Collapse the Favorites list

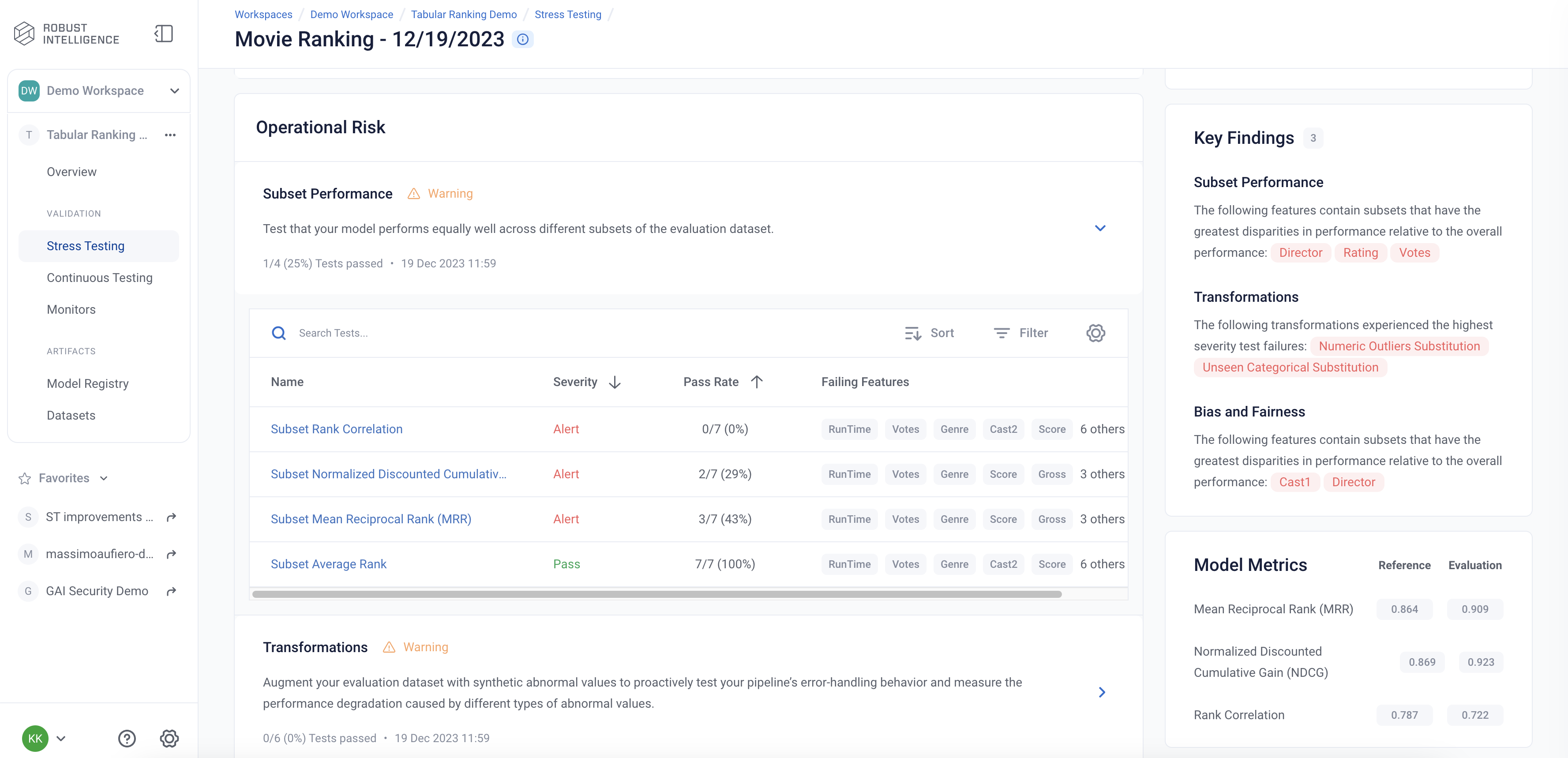click(104, 479)
